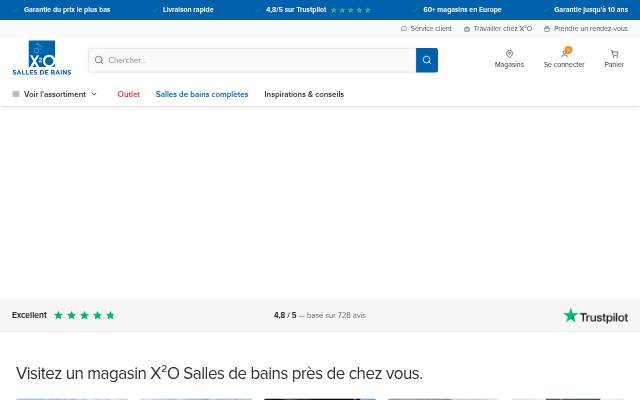
Task: Open the Panier shopping cart icon
Action: point(614,53)
